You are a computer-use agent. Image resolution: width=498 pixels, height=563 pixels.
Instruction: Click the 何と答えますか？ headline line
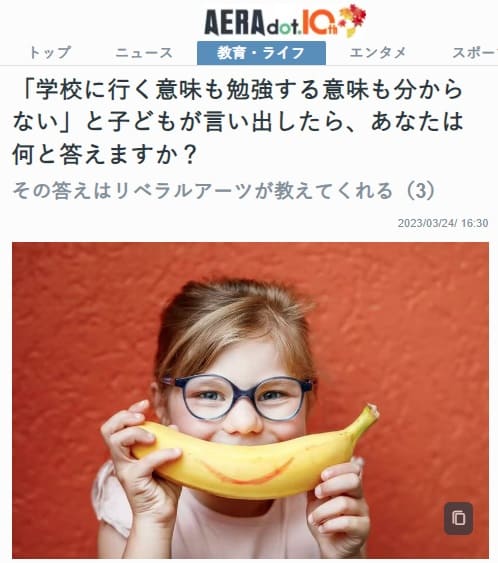(104, 154)
